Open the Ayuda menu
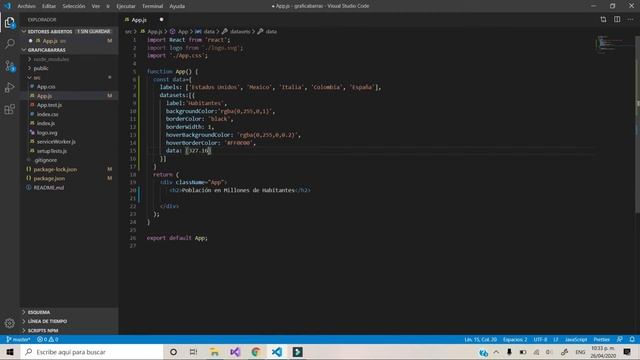The image size is (640, 360). click(177, 6)
